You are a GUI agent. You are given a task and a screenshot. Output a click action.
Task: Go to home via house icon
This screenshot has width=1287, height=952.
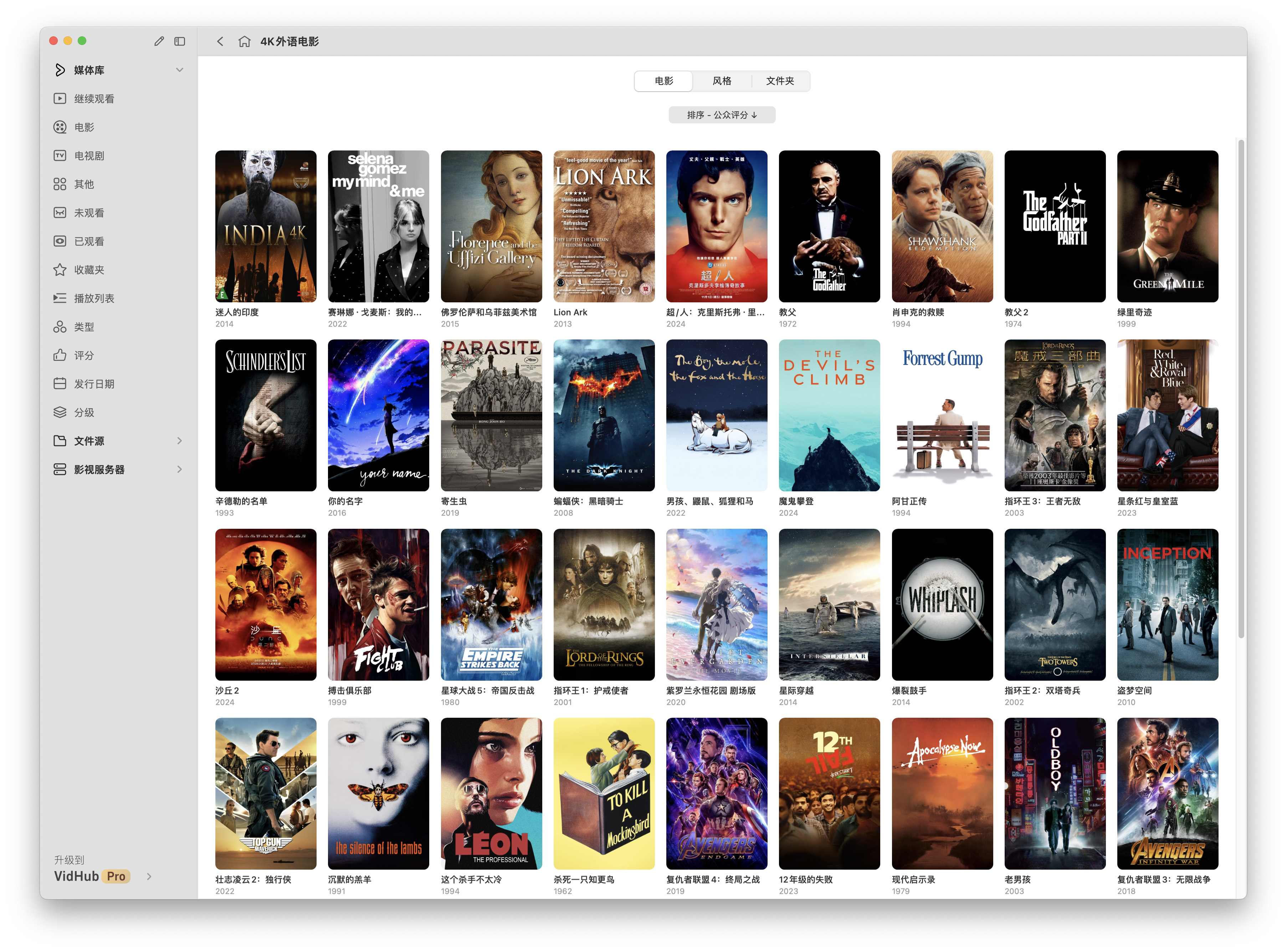[x=244, y=41]
